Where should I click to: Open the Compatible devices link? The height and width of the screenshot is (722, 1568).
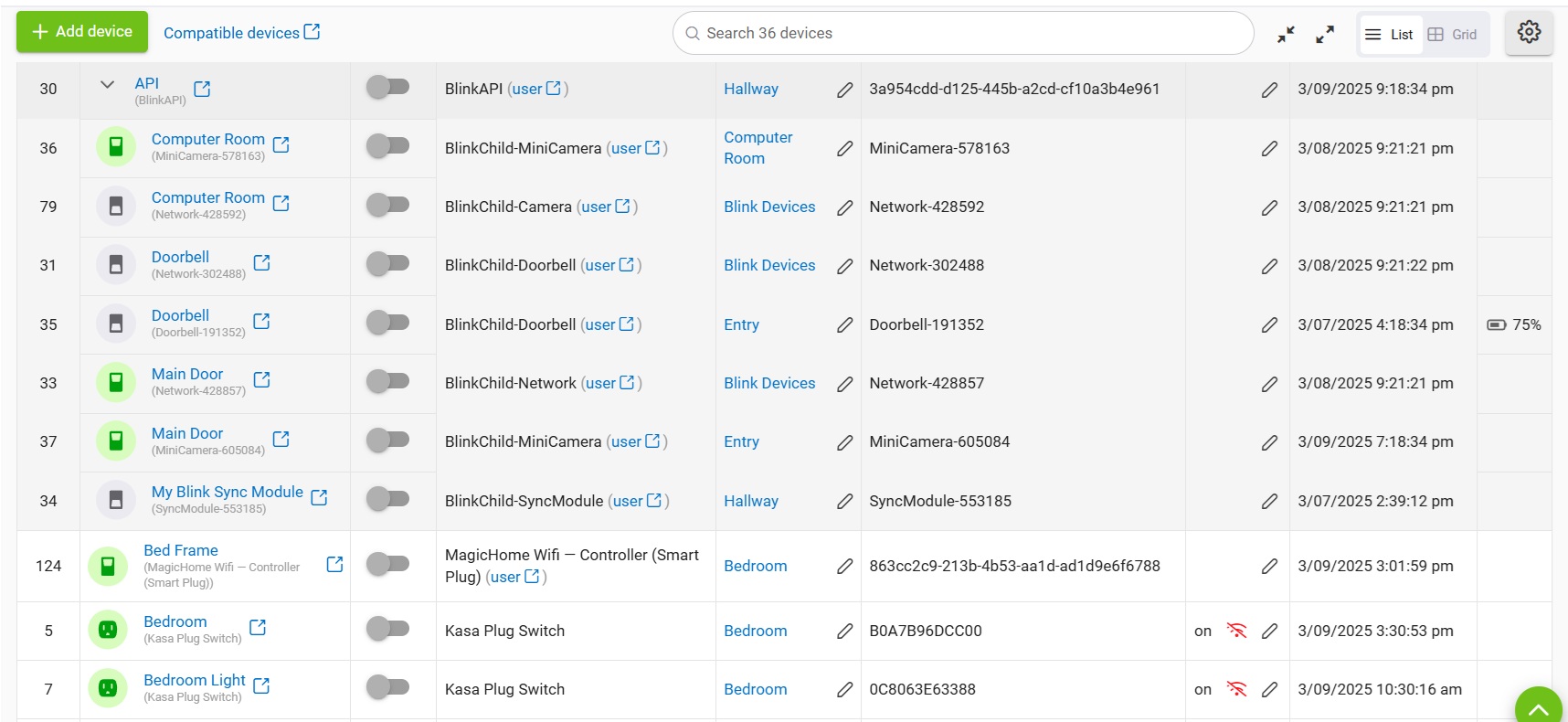pyautogui.click(x=231, y=33)
